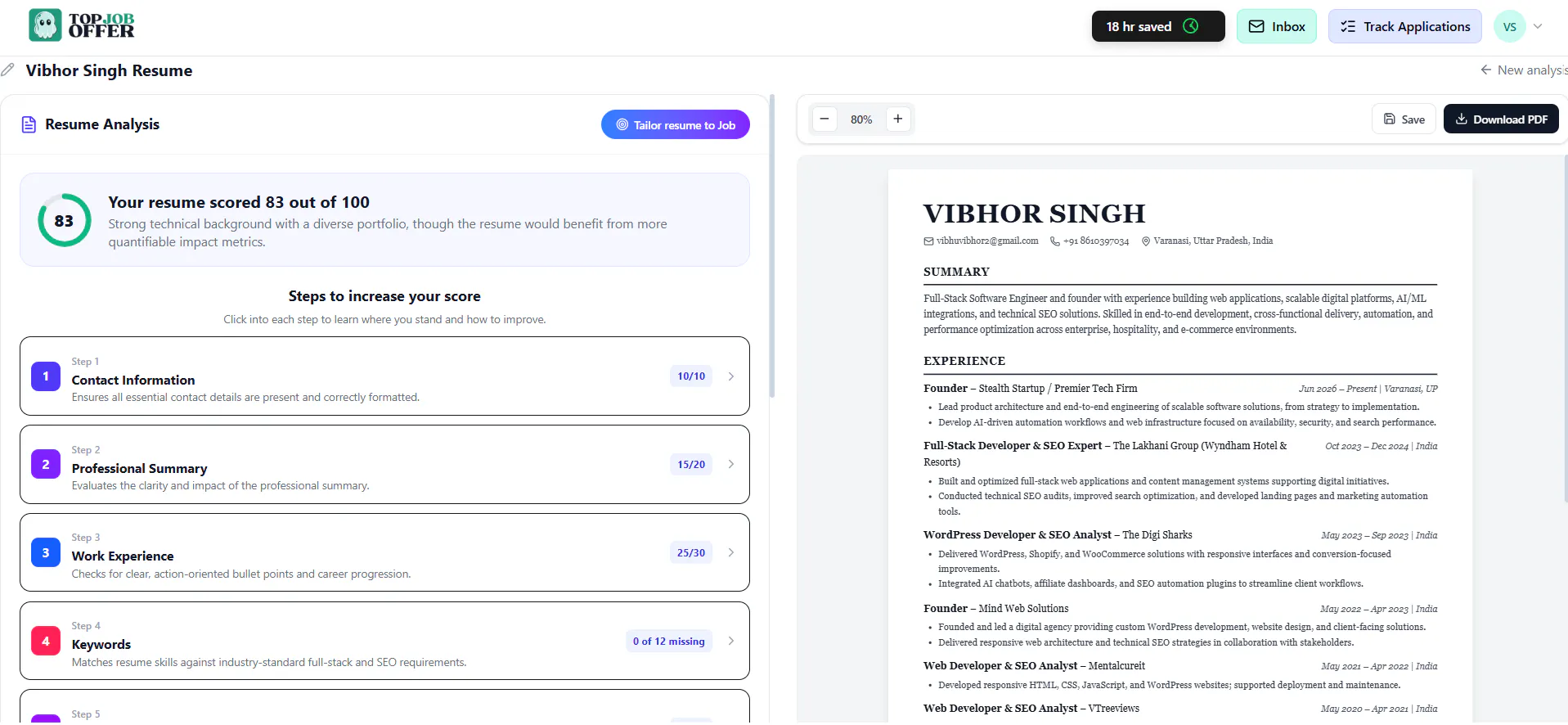Click the number 2 badge for Professional Summary
This screenshot has width=1568, height=725.
[x=46, y=465]
